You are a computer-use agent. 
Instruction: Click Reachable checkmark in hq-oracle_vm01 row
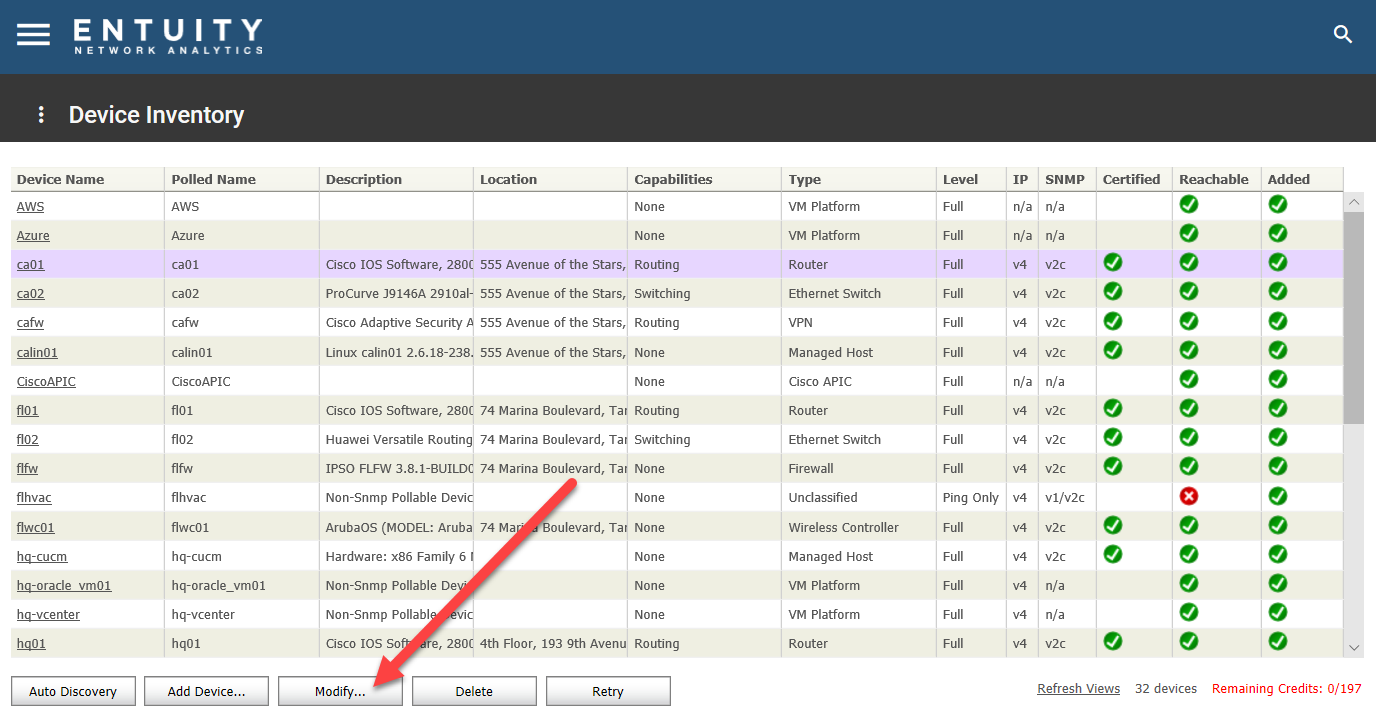pyautogui.click(x=1189, y=583)
